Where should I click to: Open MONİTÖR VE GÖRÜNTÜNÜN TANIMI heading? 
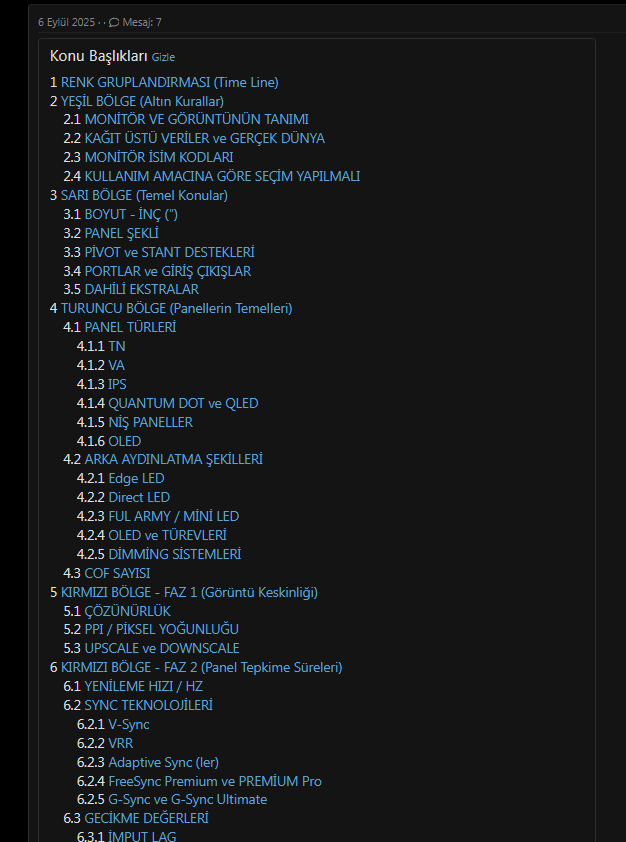[196, 119]
